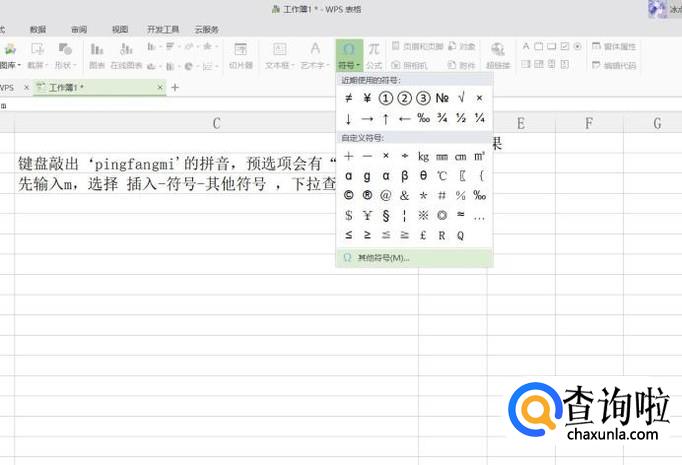682x465 pixels.
Task: Open the 符号 symbol dropdown
Action: [x=348, y=64]
